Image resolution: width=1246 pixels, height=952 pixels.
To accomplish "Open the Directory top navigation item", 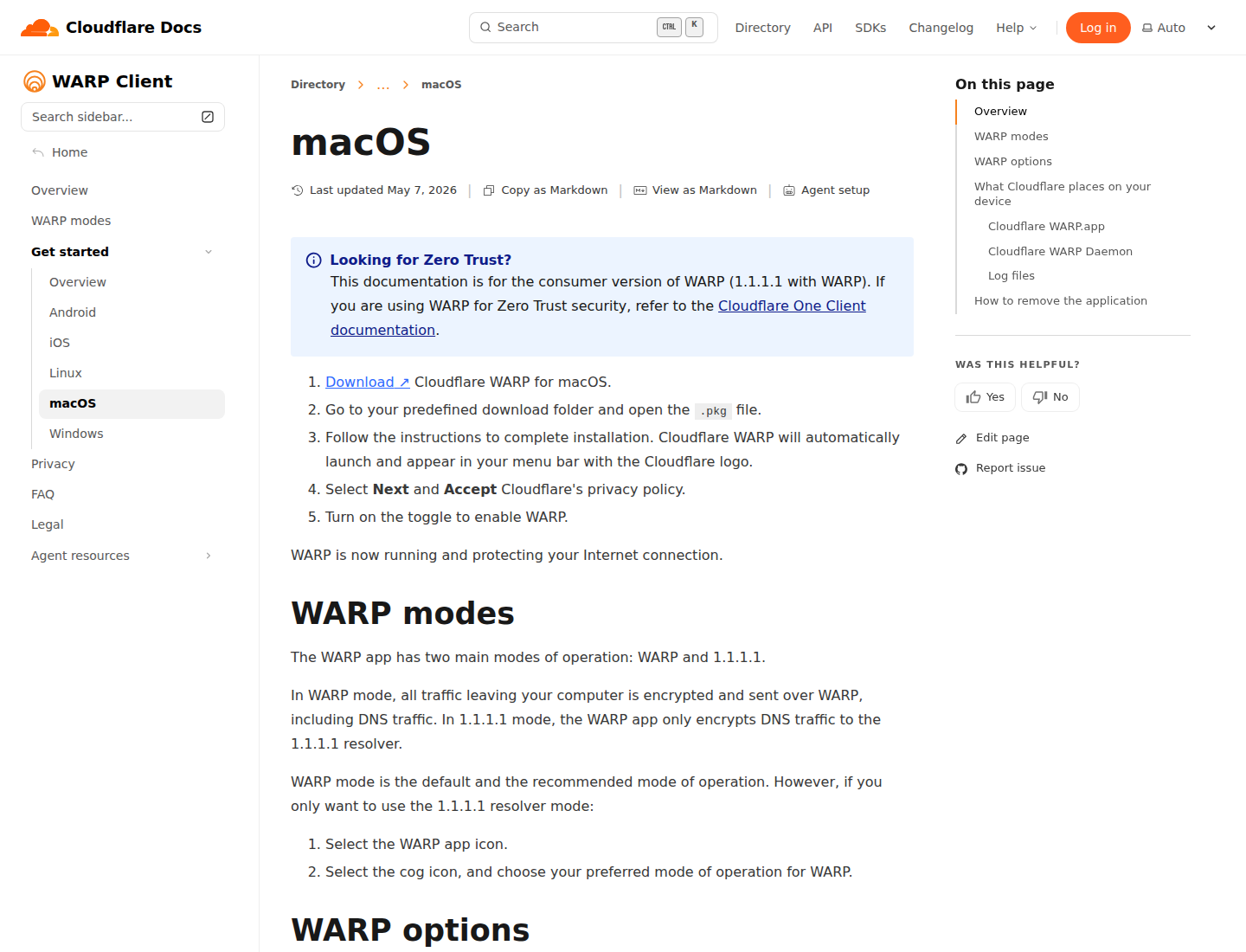I will pyautogui.click(x=762, y=28).
